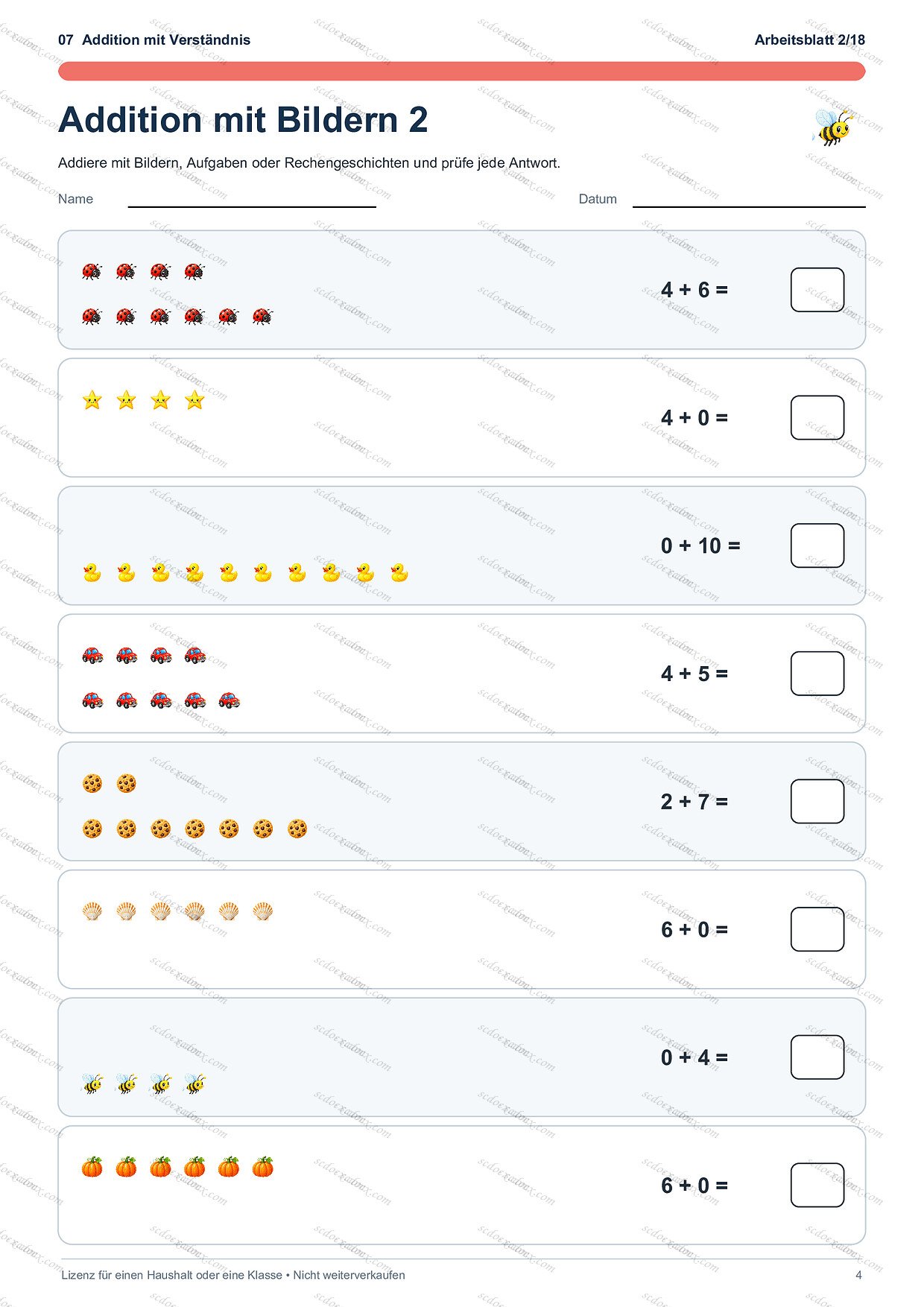Screen dimensions: 924x1307
Task: Click the answer box for 4 + 5
Action: (817, 674)
